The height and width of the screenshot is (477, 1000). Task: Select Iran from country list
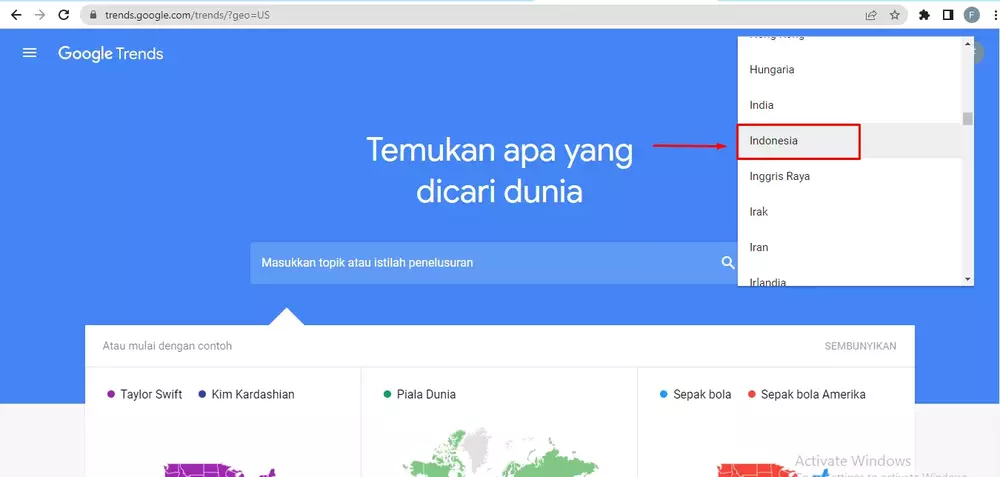(x=849, y=247)
